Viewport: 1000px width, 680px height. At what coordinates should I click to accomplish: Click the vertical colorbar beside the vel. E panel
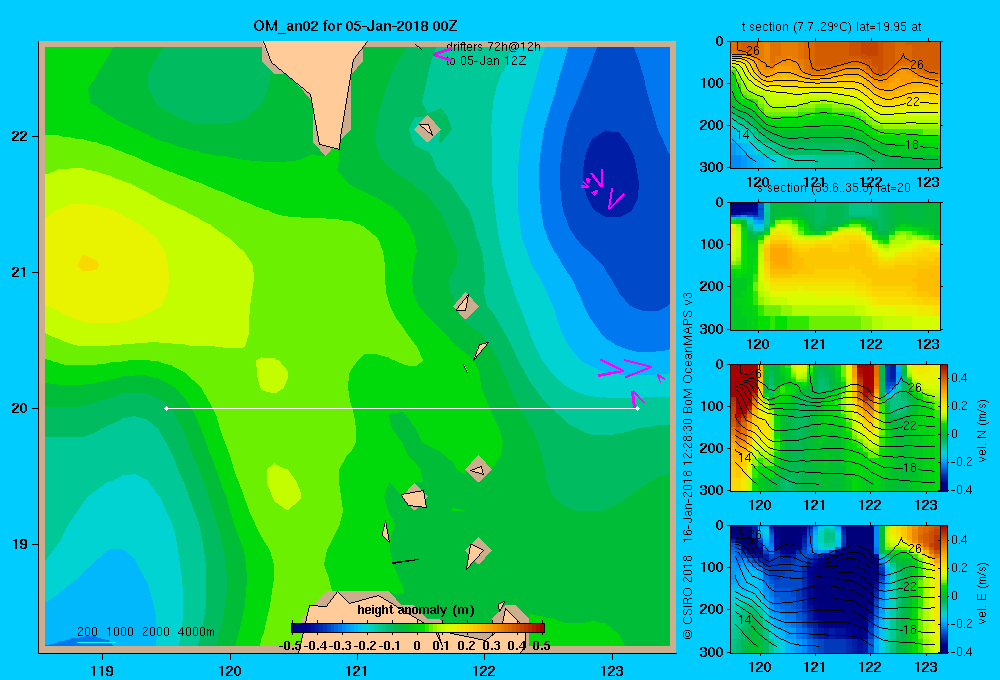(x=945, y=589)
